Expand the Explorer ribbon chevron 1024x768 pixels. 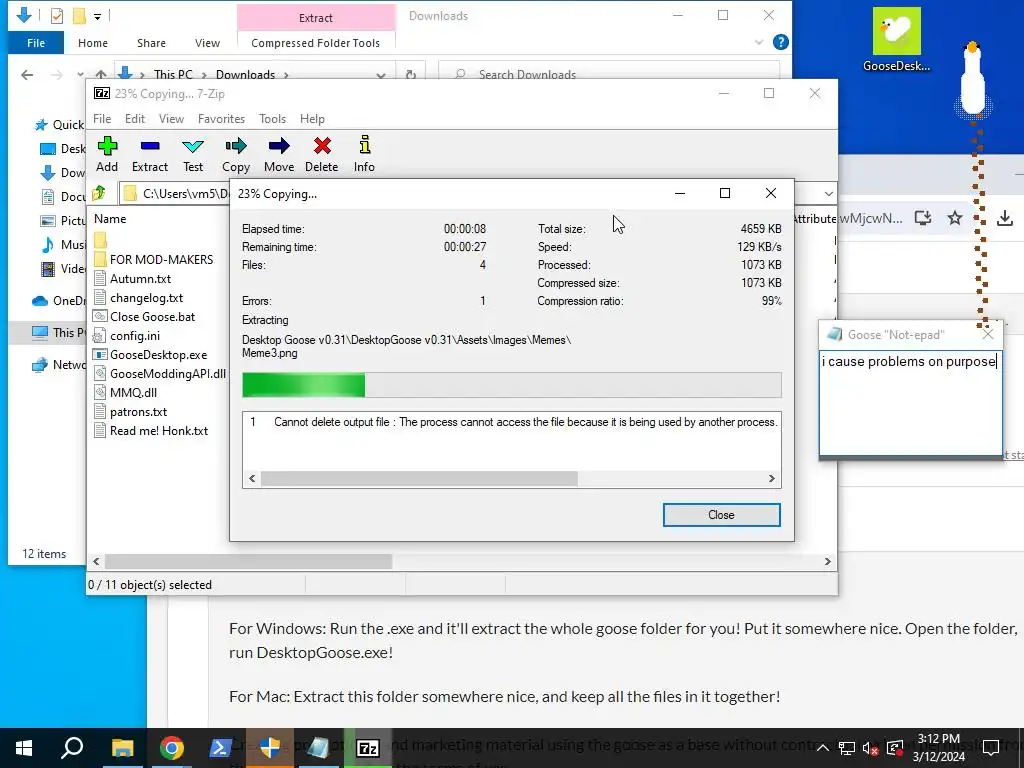click(759, 42)
